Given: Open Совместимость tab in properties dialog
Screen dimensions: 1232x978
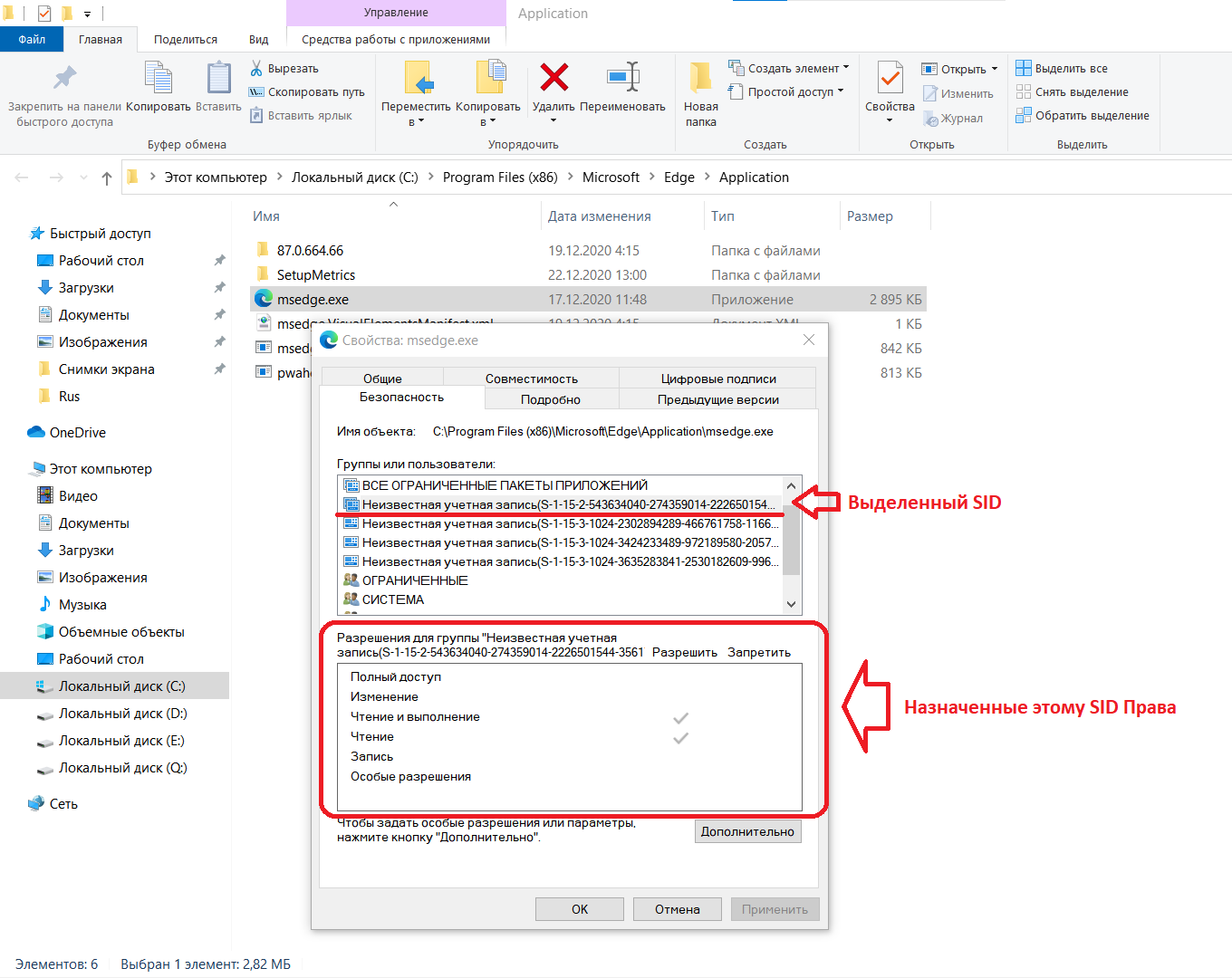Looking at the screenshot, I should point(531,379).
